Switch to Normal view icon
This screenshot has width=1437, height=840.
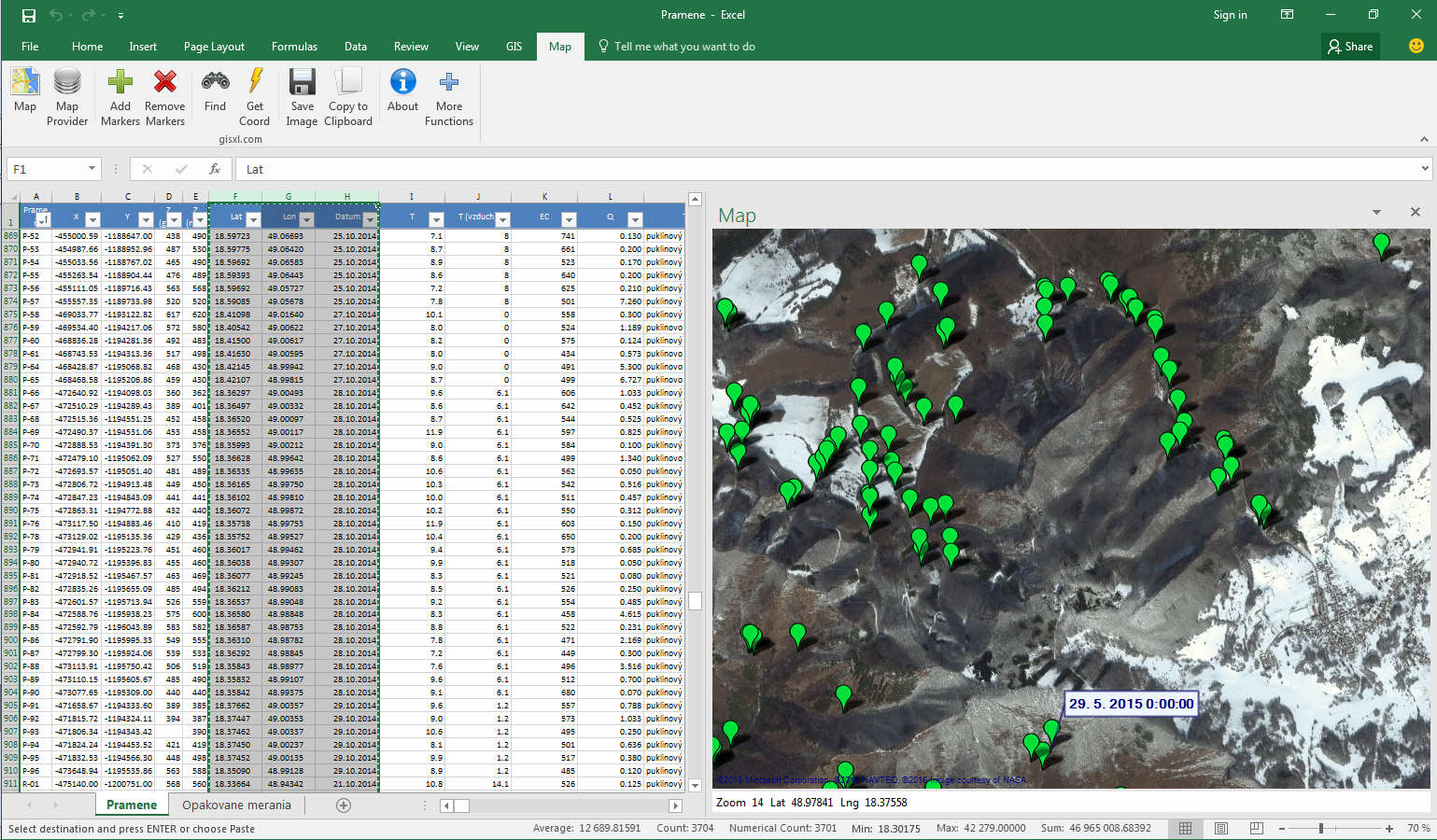point(1185,828)
